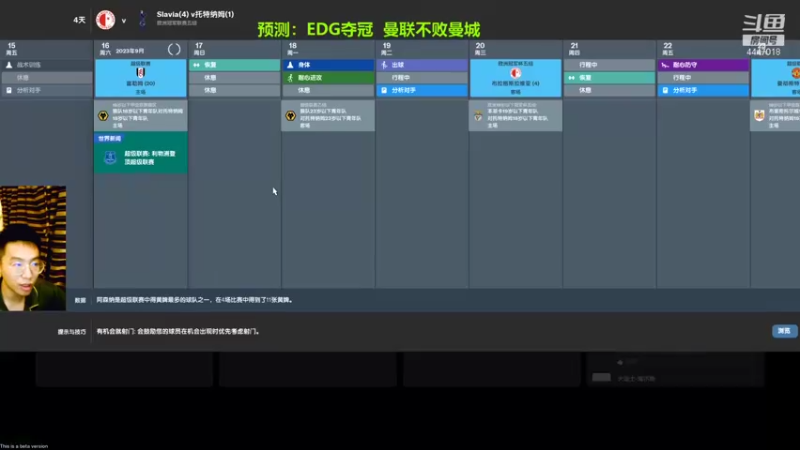The image size is (800, 450).
Task: Click the Wolves badge on day 16 youth fixture
Action: (x=103, y=116)
